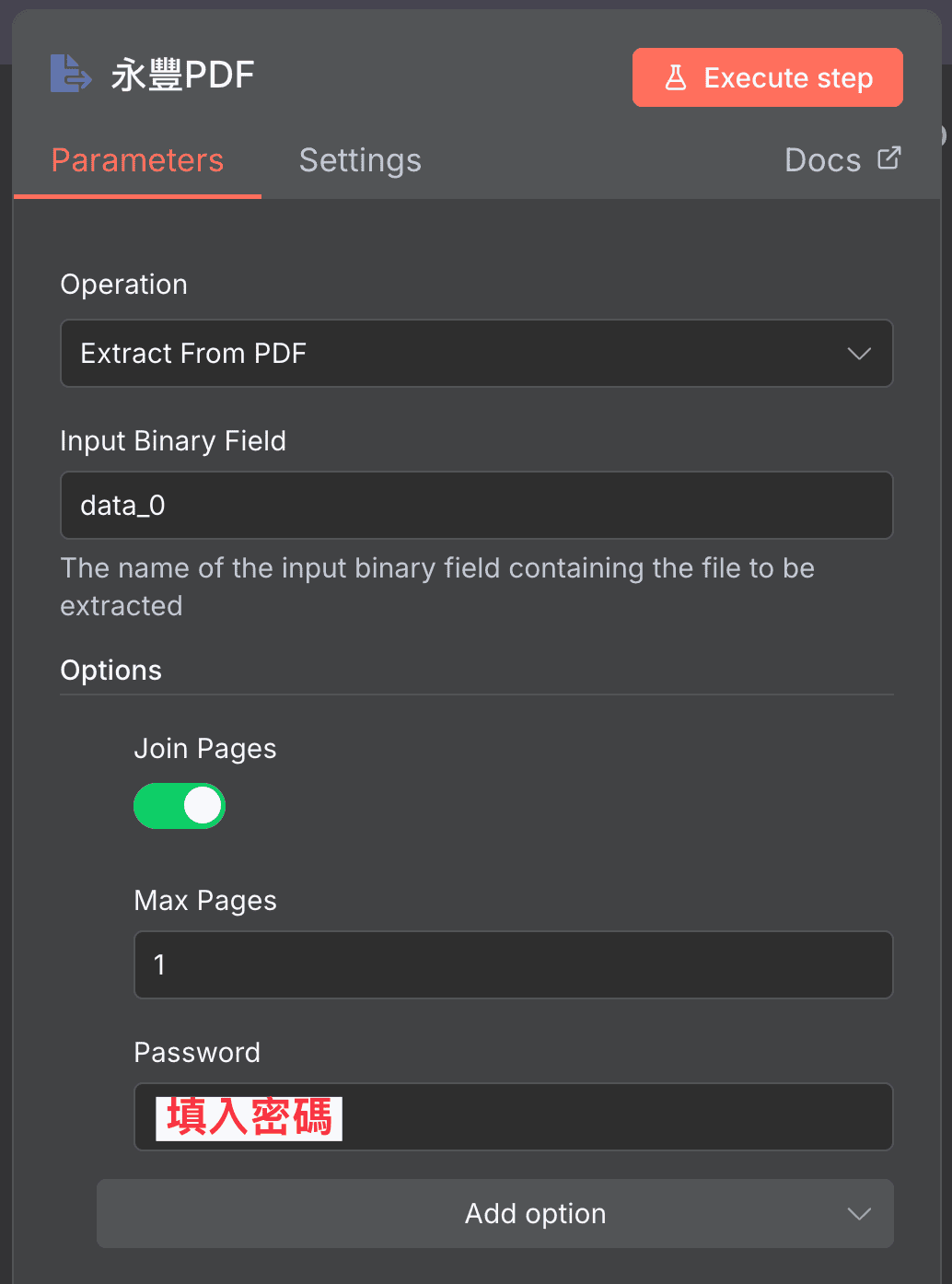Viewport: 952px width, 1284px height.
Task: Click the 永豐PDF node title
Action: [x=182, y=74]
